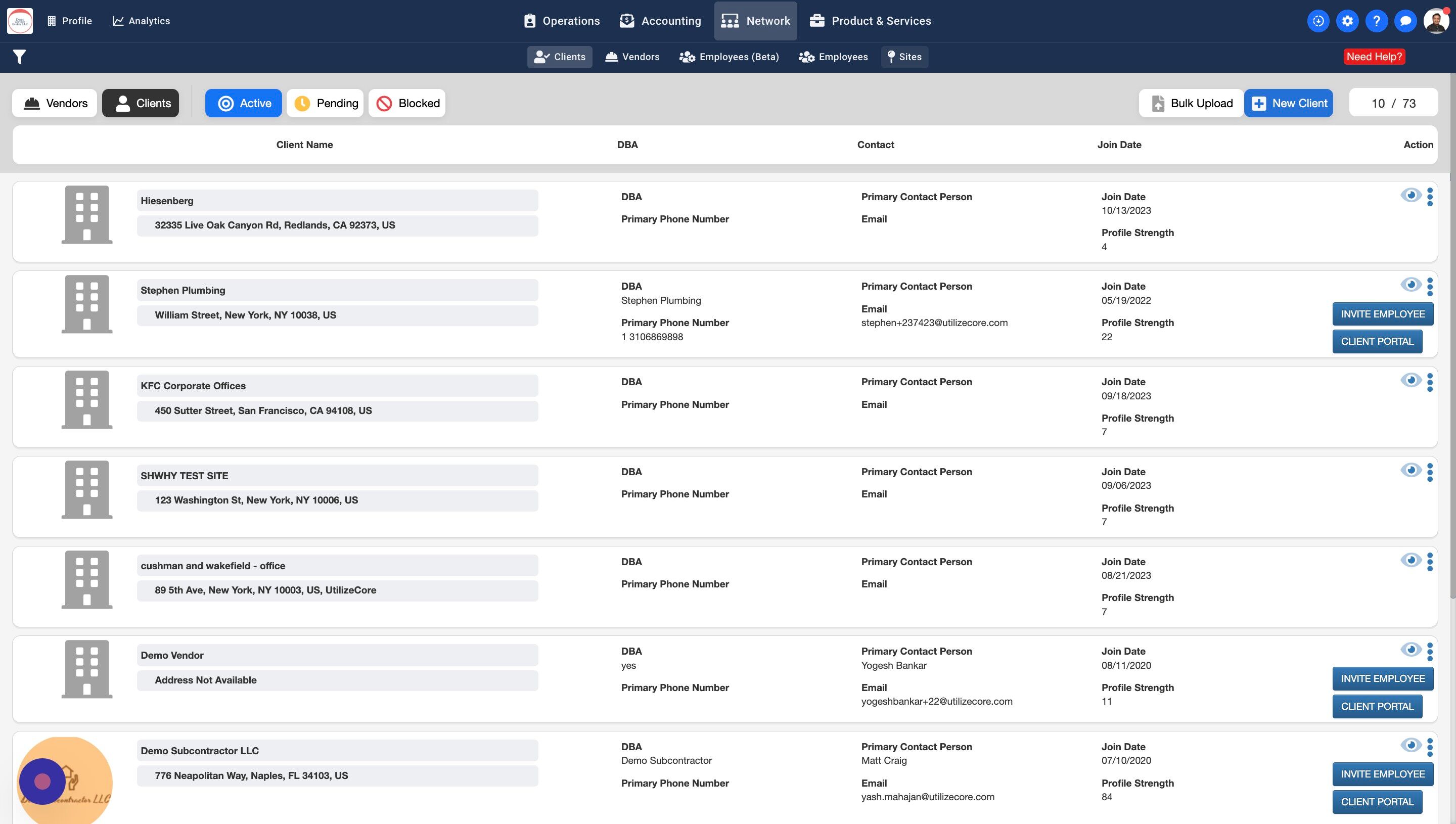Viewport: 1456px width, 824px height.
Task: Open the Accounting menu
Action: pyautogui.click(x=660, y=21)
